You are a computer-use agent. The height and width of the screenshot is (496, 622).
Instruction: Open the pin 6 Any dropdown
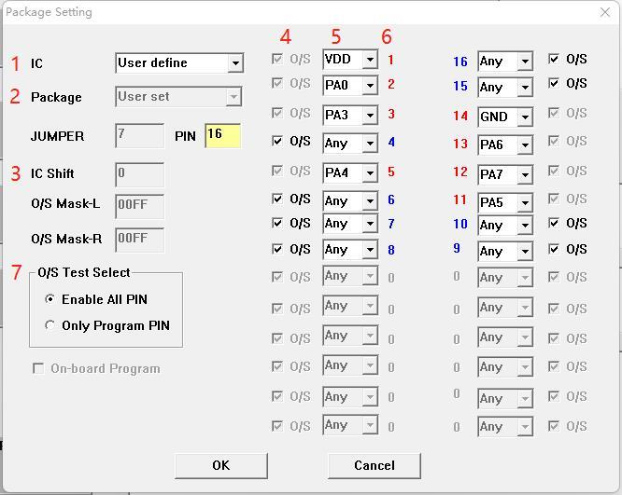350,201
